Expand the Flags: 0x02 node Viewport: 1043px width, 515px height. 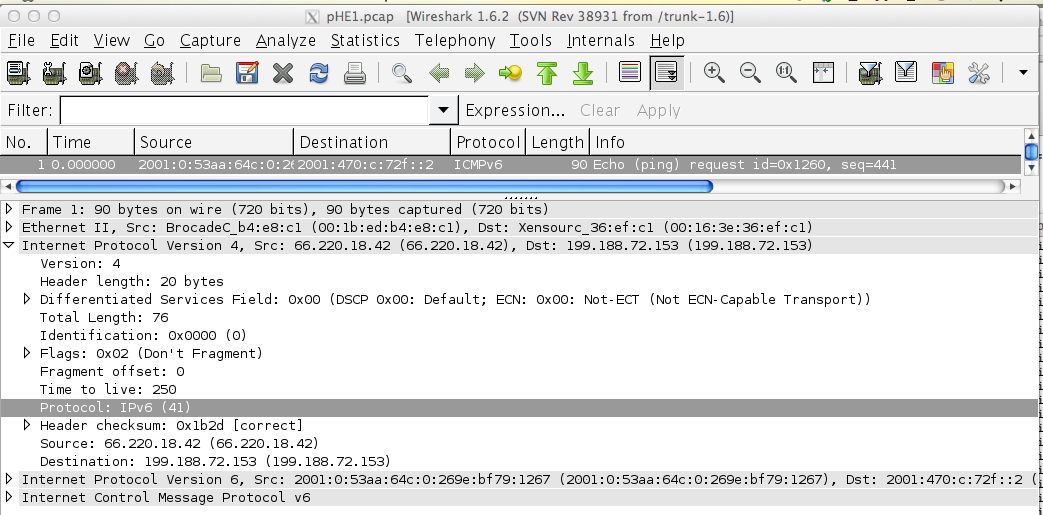tap(27, 353)
